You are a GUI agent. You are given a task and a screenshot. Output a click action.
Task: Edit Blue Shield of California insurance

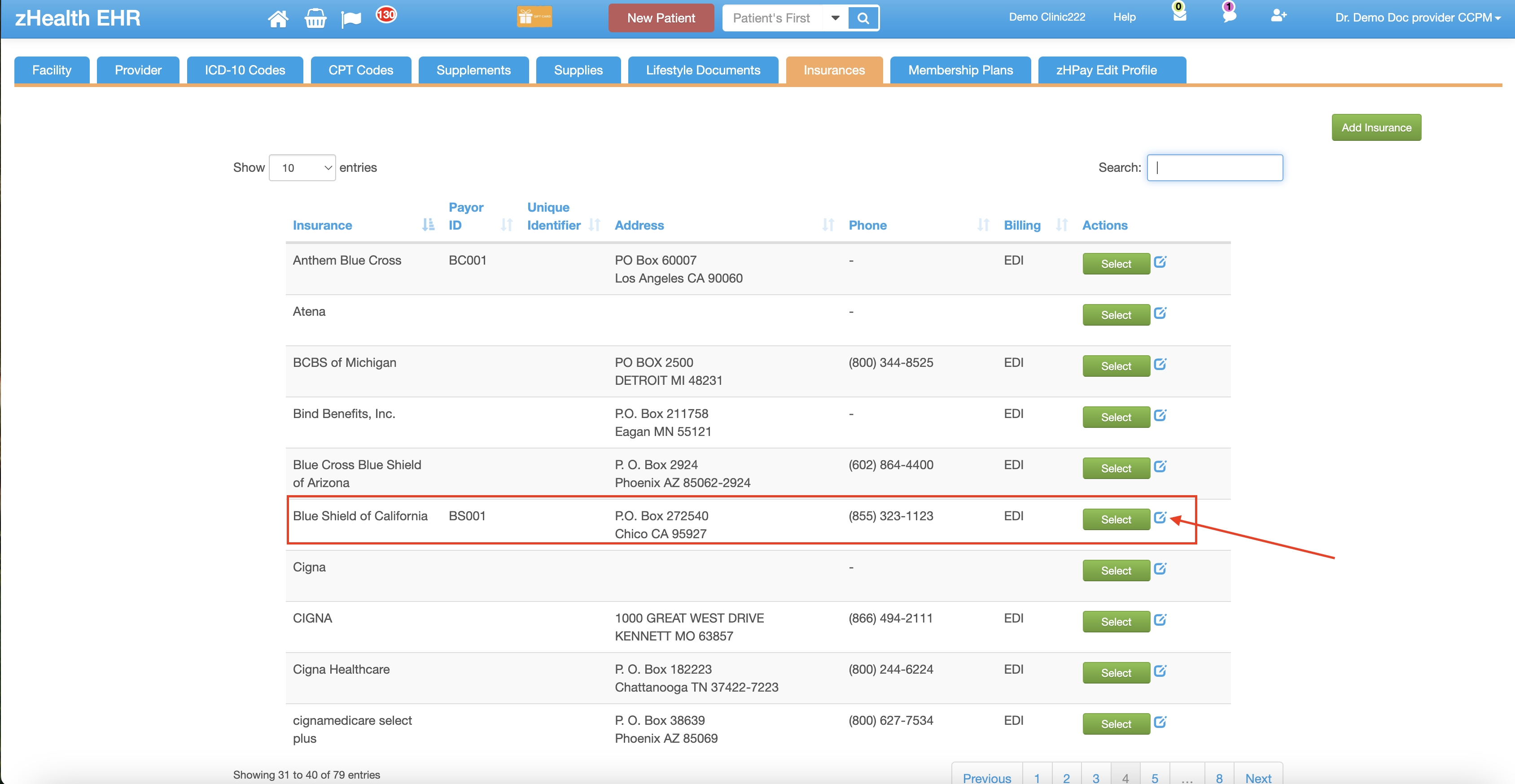[x=1160, y=518]
